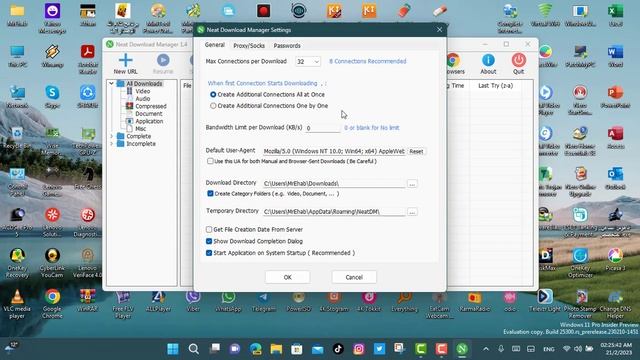The height and width of the screenshot is (360, 640).
Task: Switch to the Passwords tab
Action: pos(287,46)
